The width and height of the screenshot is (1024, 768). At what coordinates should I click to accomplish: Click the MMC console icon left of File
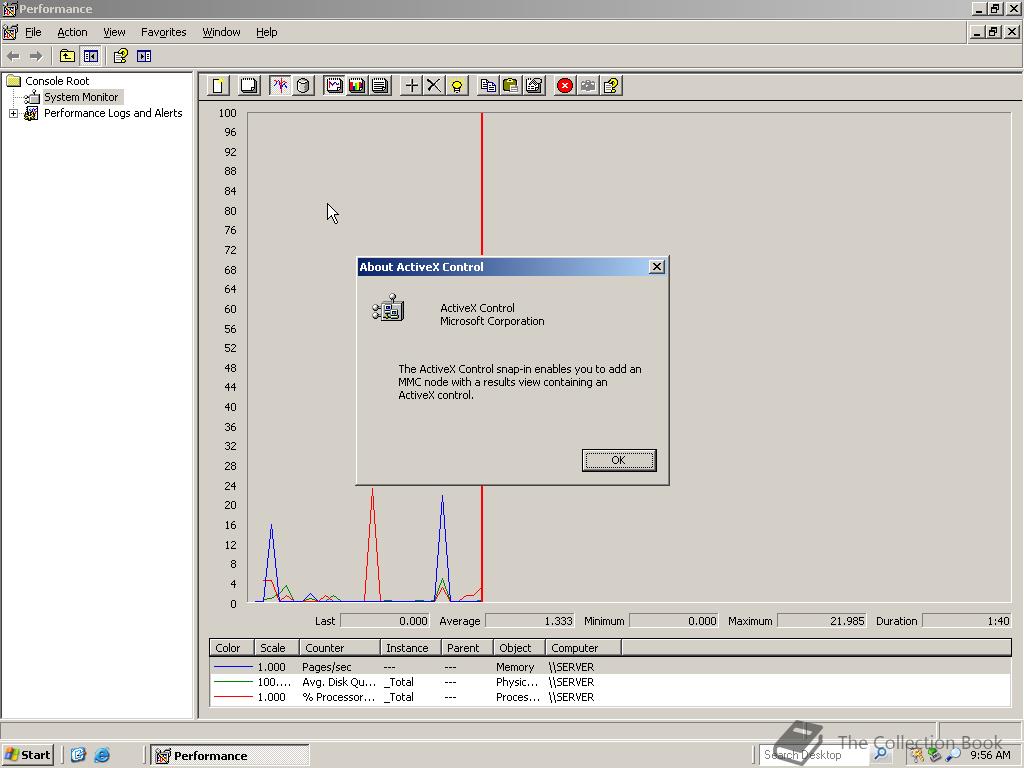pos(10,32)
